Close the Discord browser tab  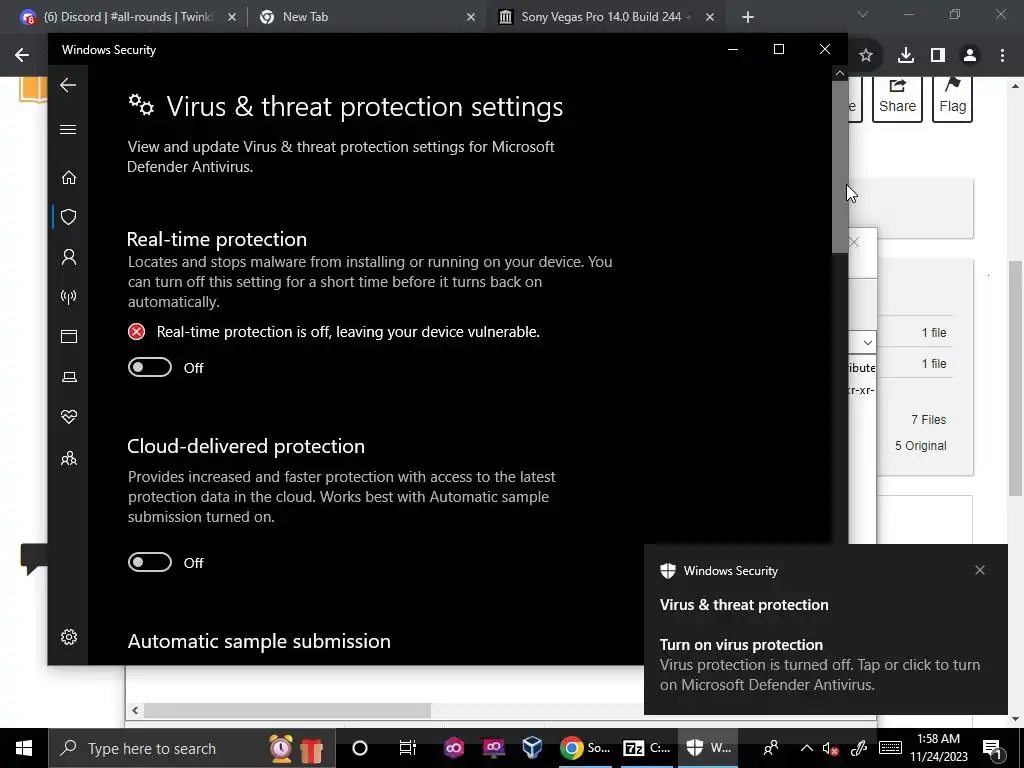pos(232,18)
